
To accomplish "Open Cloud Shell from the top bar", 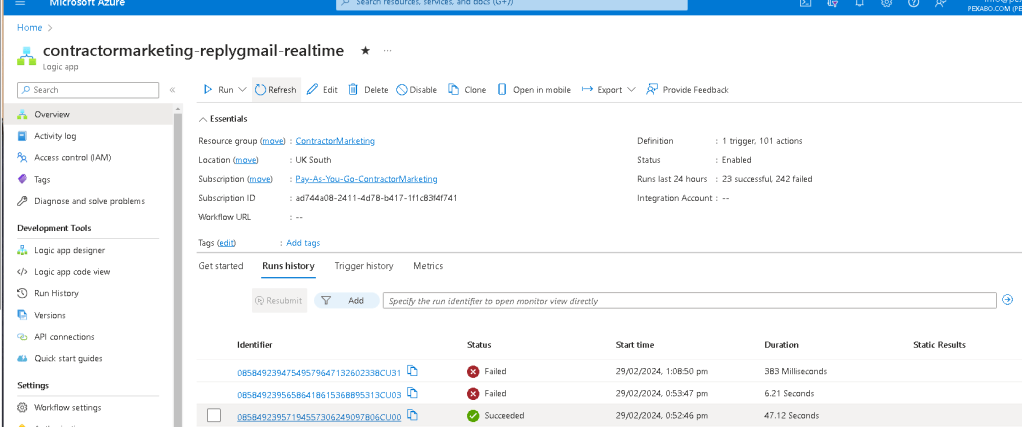I will (806, 3).
